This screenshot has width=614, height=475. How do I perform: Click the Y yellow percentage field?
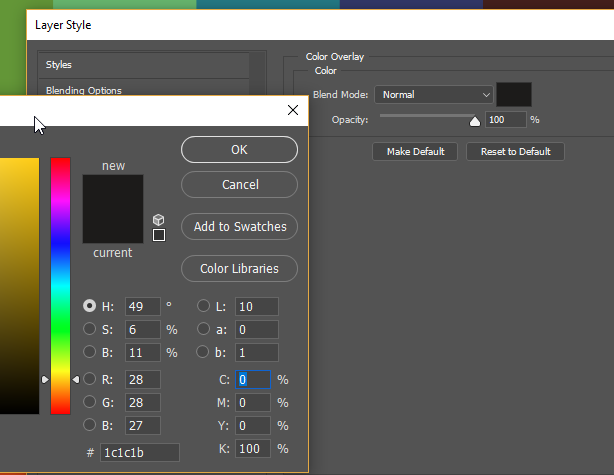(x=253, y=426)
